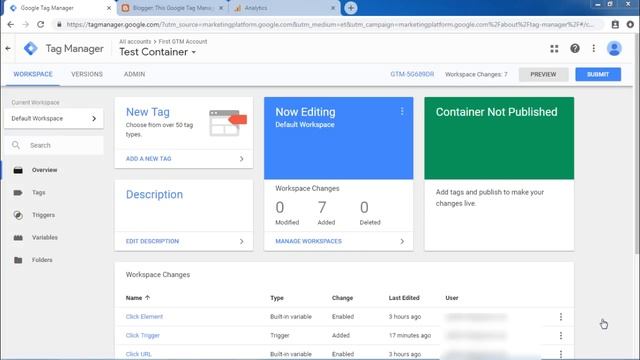The width and height of the screenshot is (640, 360).
Task: Click the browser address bar
Action: 329,24
